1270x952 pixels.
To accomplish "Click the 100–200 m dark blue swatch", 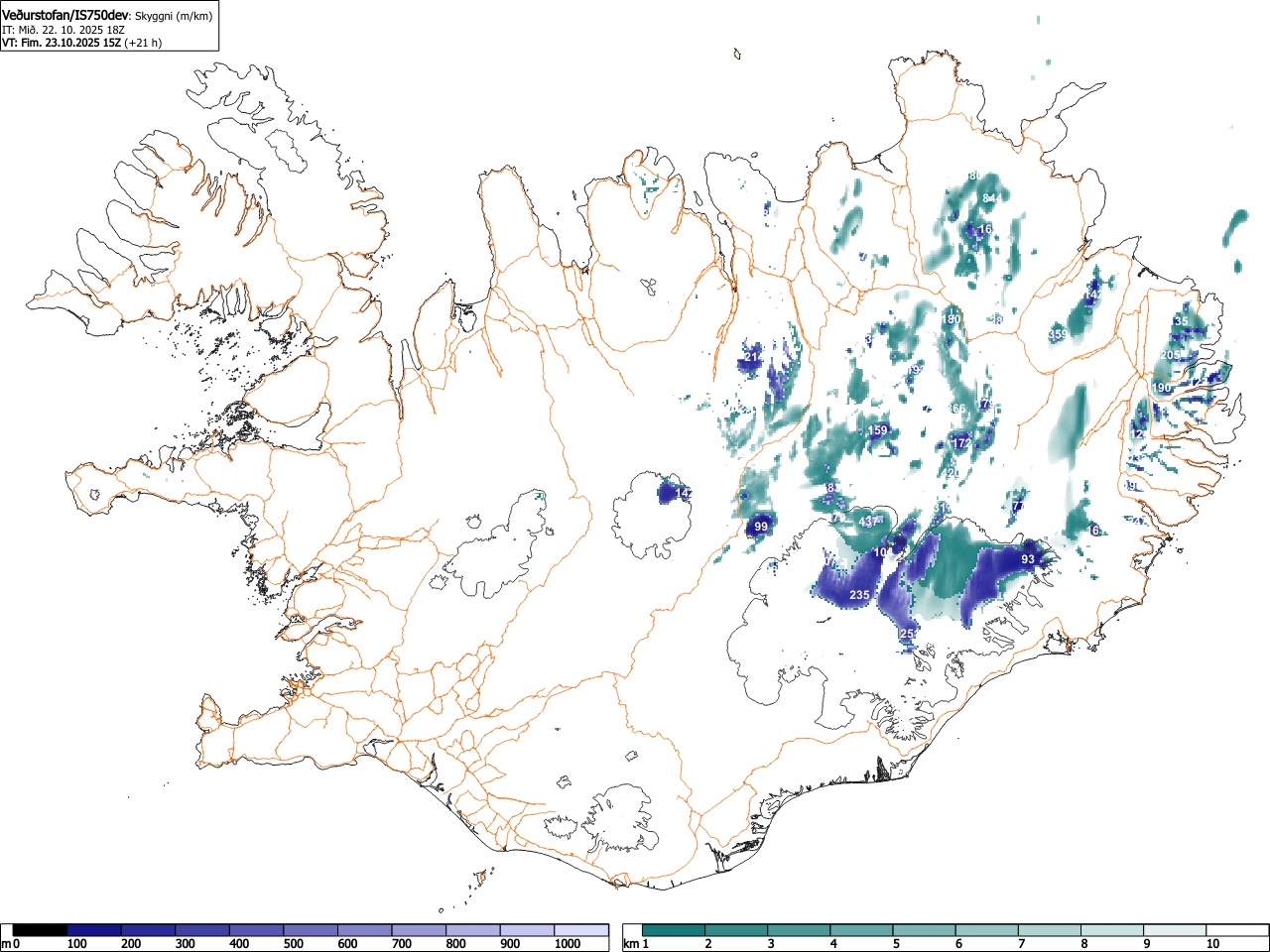I will tap(94, 930).
